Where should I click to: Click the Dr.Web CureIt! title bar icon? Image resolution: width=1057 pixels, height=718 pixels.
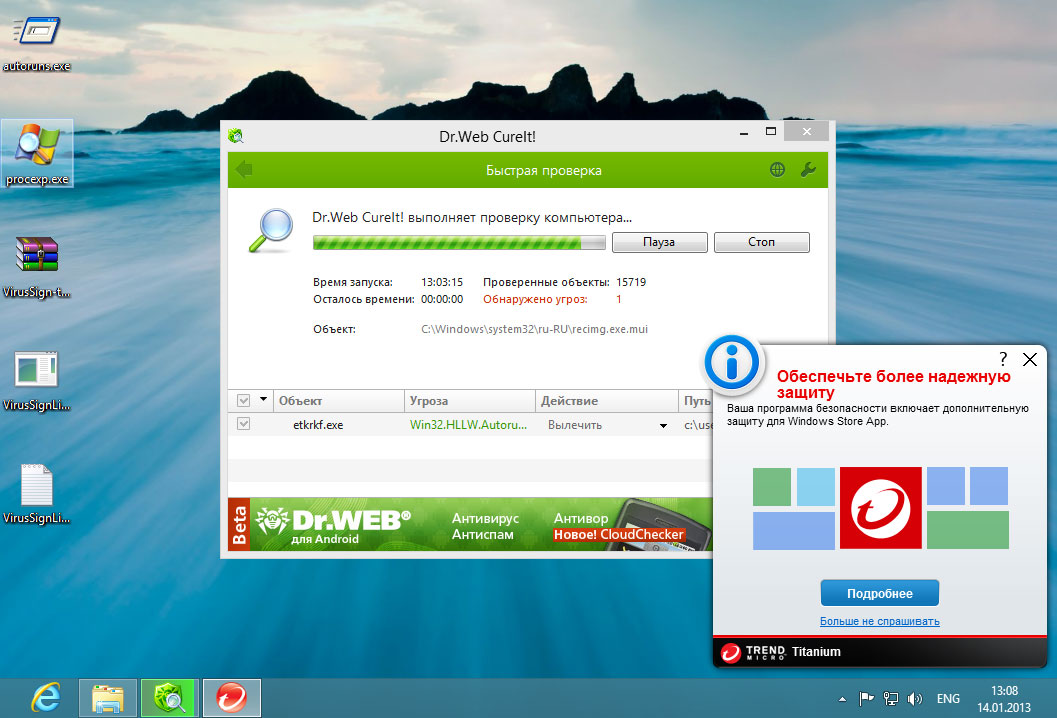235,136
